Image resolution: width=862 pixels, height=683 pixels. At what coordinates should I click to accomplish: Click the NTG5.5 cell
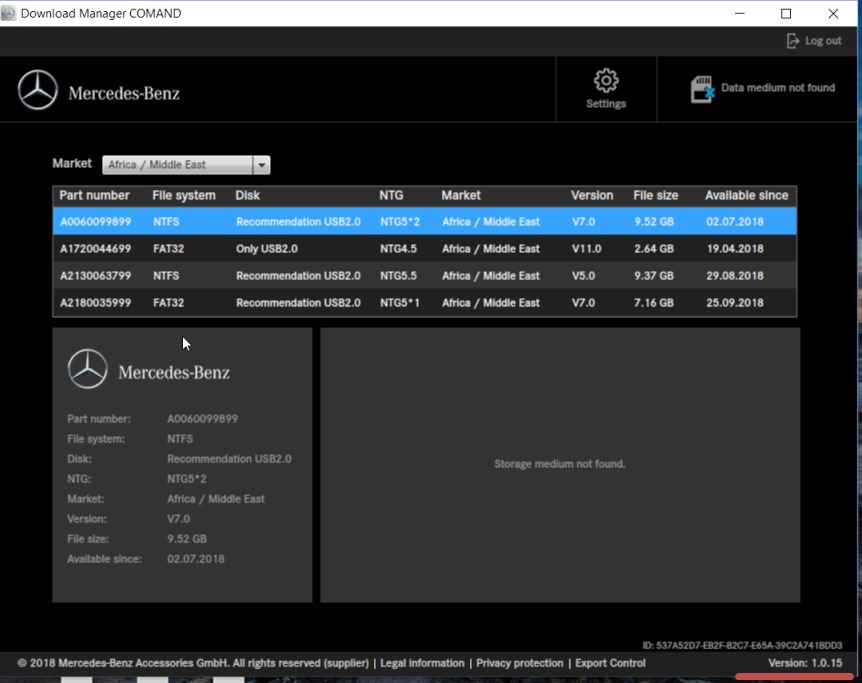398,276
